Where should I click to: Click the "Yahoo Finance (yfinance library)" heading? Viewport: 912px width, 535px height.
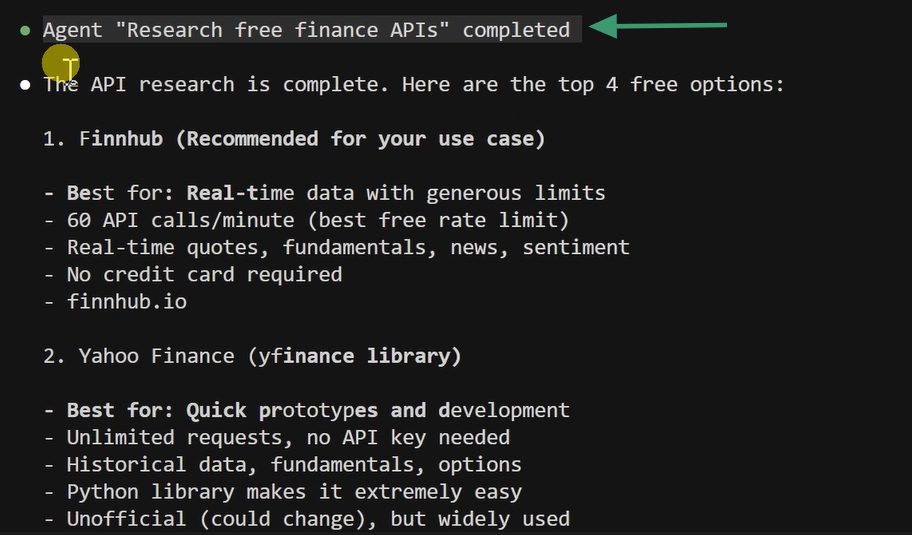(x=270, y=356)
